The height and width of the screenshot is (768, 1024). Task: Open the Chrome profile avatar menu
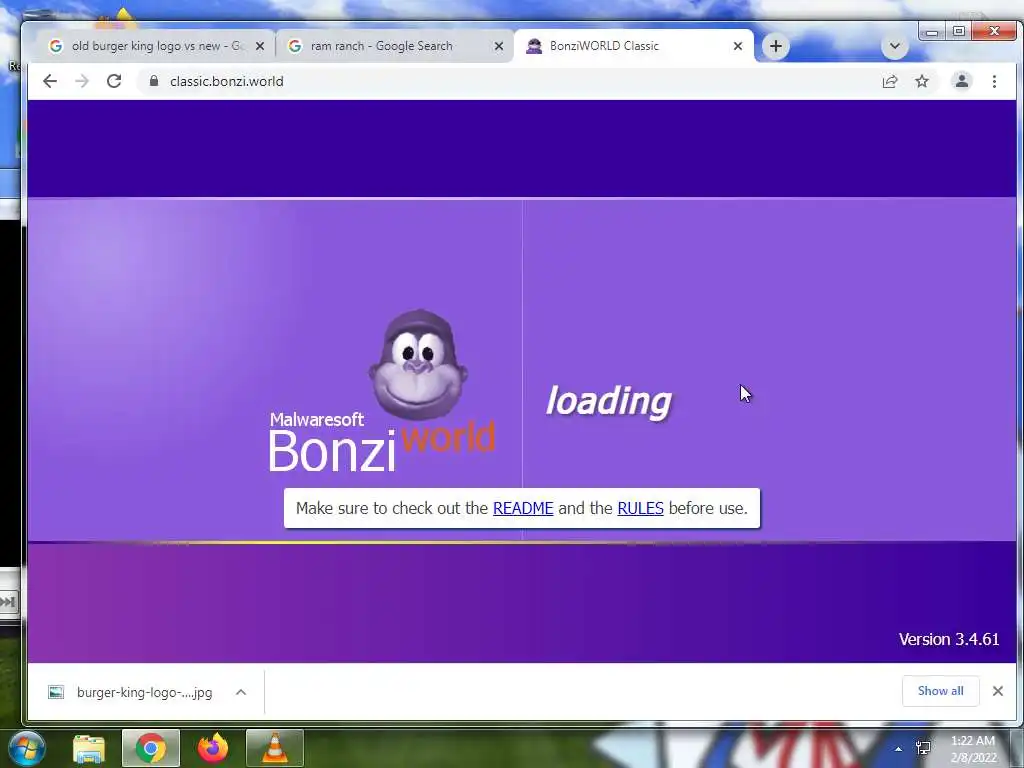961,81
